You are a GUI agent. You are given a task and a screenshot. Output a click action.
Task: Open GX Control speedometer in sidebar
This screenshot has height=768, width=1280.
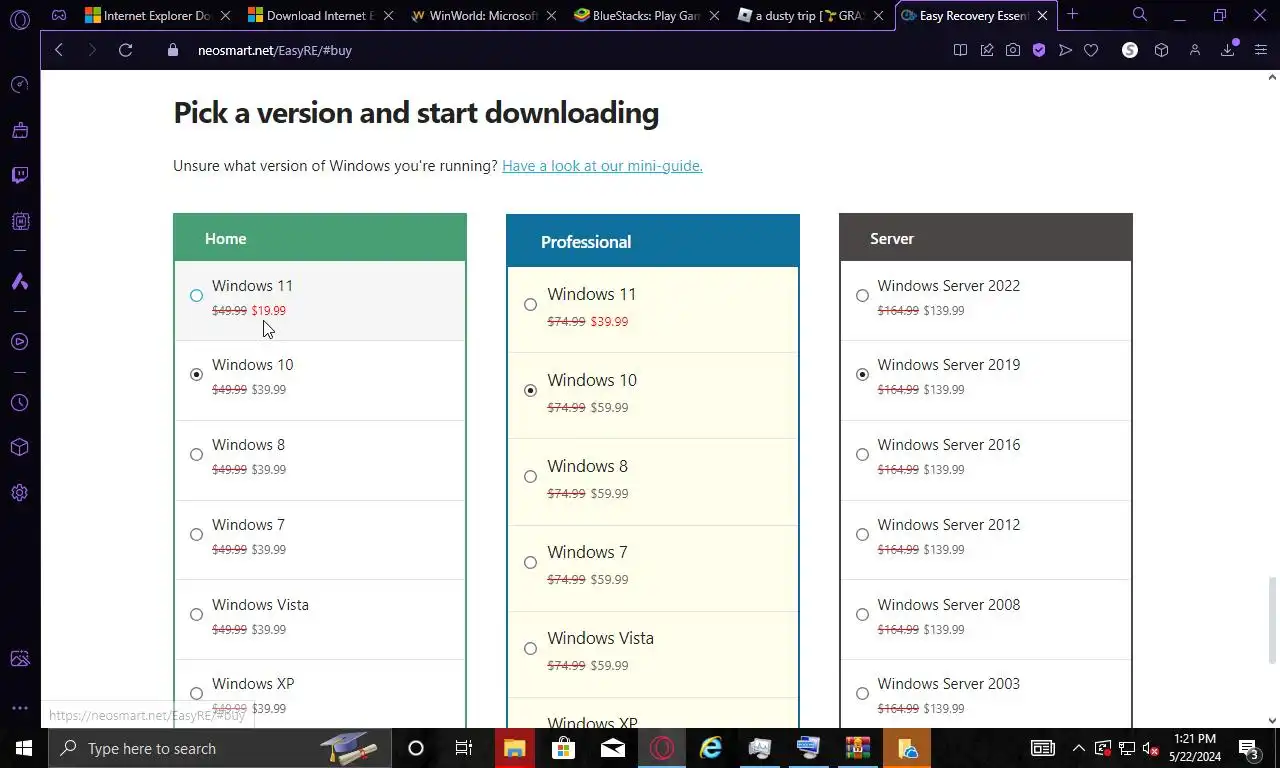[x=19, y=84]
